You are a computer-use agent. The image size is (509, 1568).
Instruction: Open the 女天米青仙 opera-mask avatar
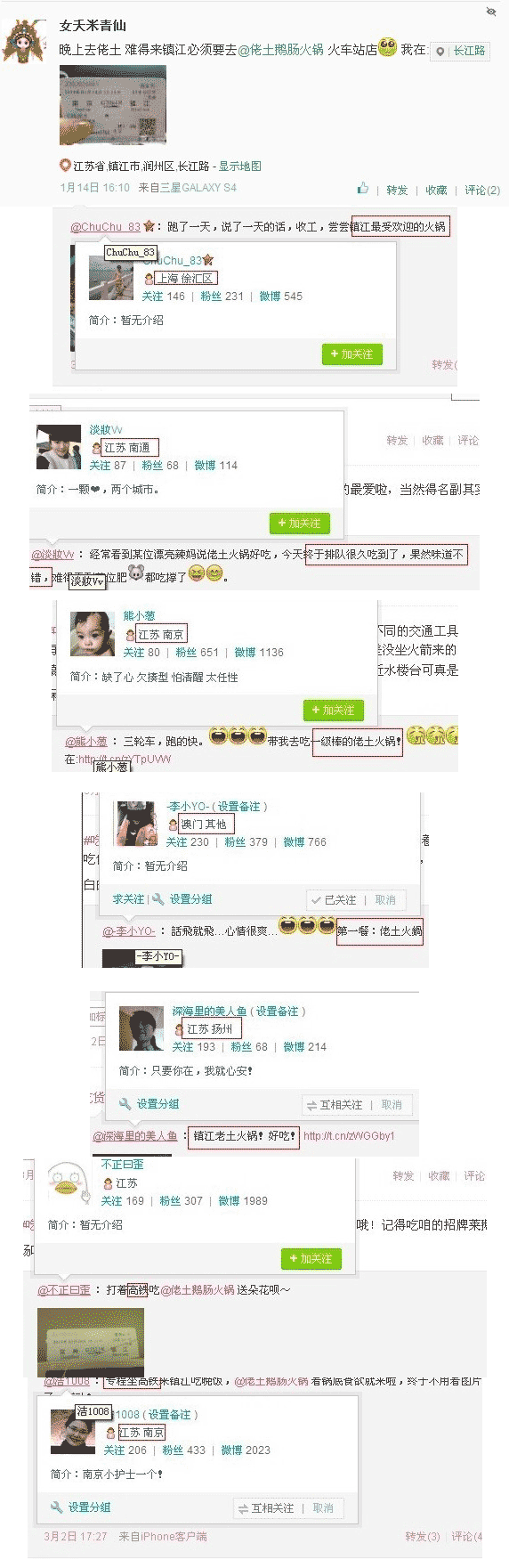point(25,40)
